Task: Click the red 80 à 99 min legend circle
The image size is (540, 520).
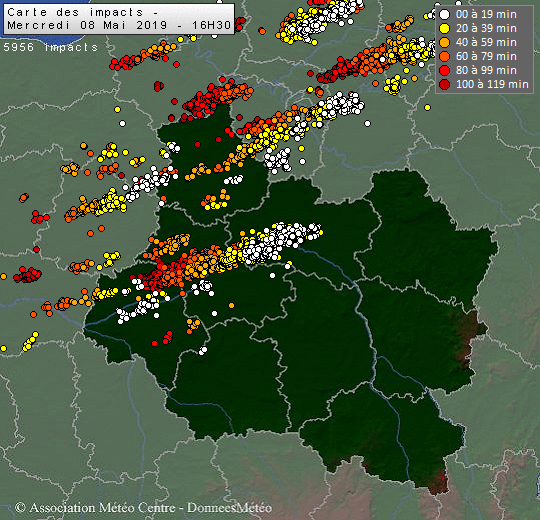Action: point(445,71)
